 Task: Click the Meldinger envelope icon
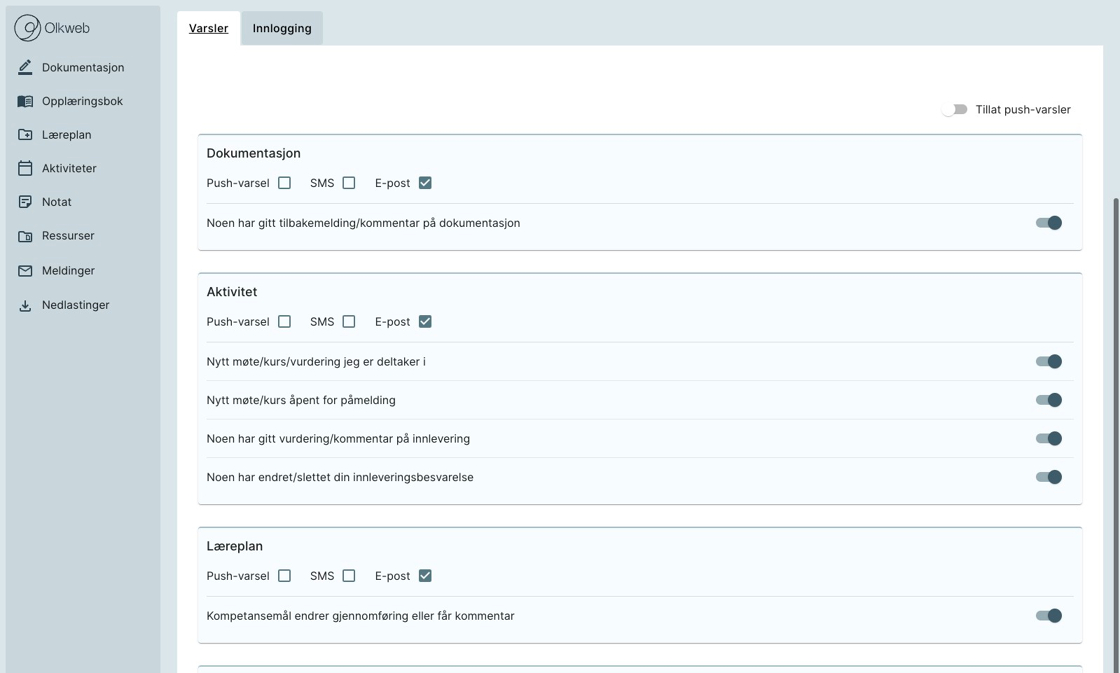25,271
